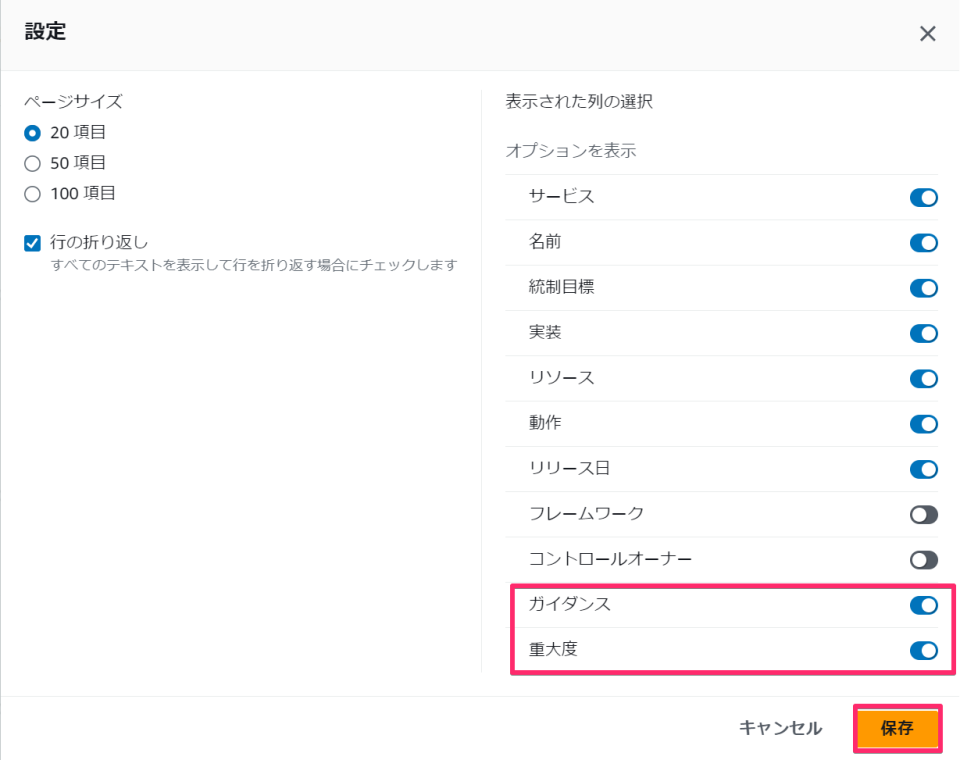Disable the 動作 column toggle
960x760 pixels.
tap(923, 424)
